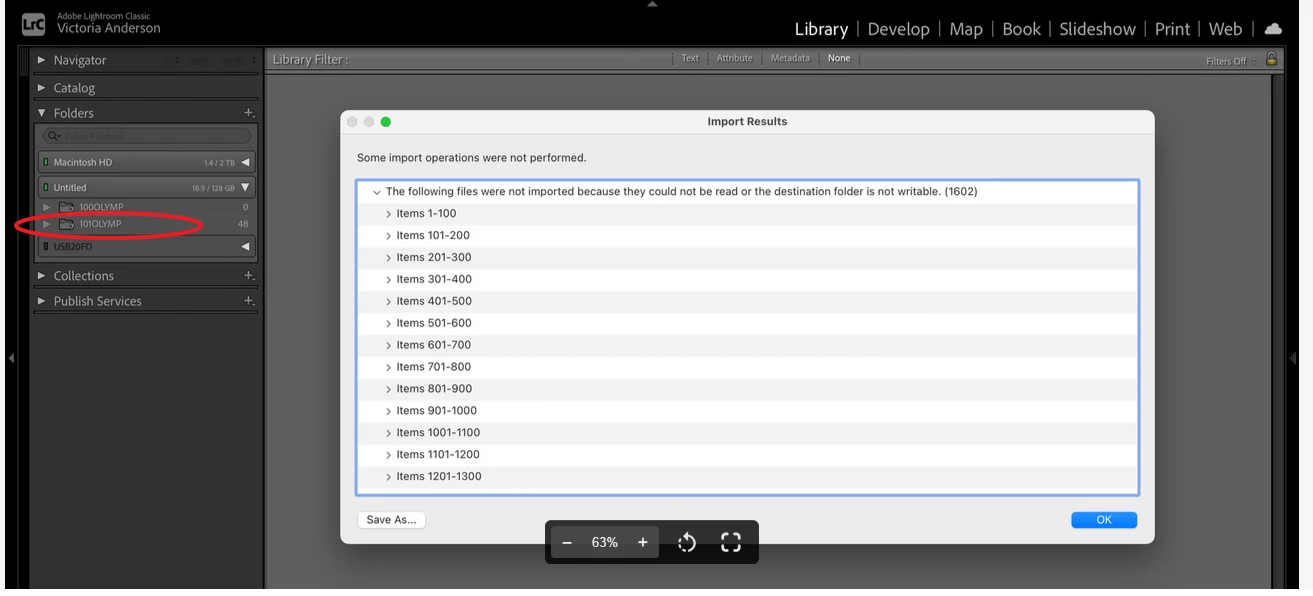1313x596 pixels.
Task: Select the 101OLYMP folder
Action: (x=146, y=224)
